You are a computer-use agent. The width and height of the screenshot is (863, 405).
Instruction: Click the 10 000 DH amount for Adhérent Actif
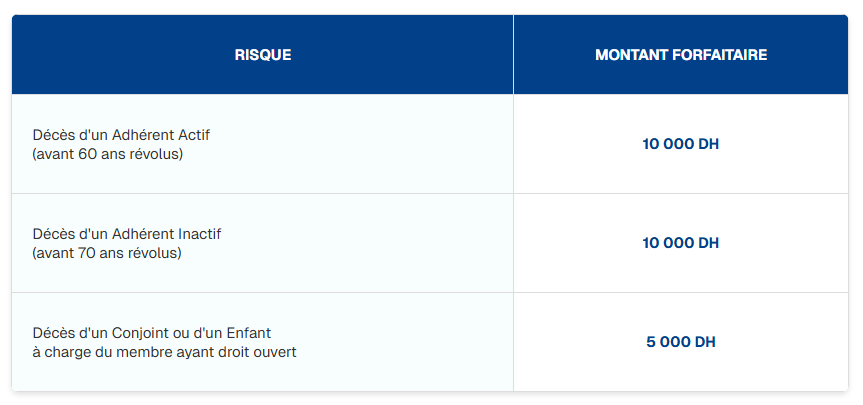680,144
